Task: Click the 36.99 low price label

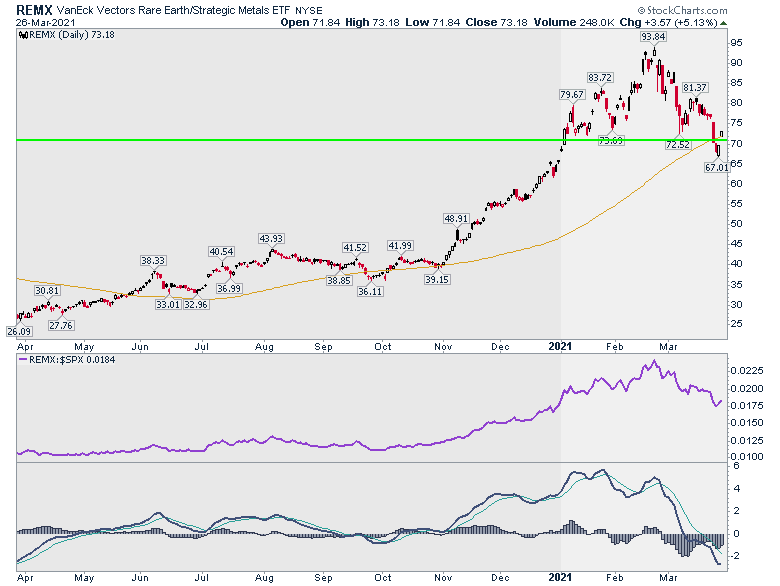Action: [229, 289]
